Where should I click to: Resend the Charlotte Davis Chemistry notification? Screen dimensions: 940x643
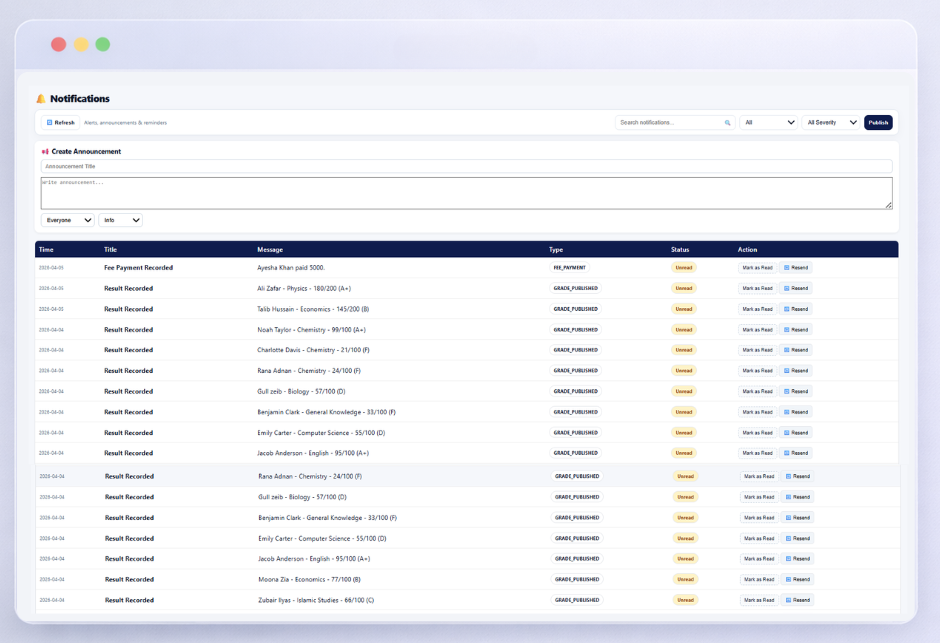(x=796, y=350)
